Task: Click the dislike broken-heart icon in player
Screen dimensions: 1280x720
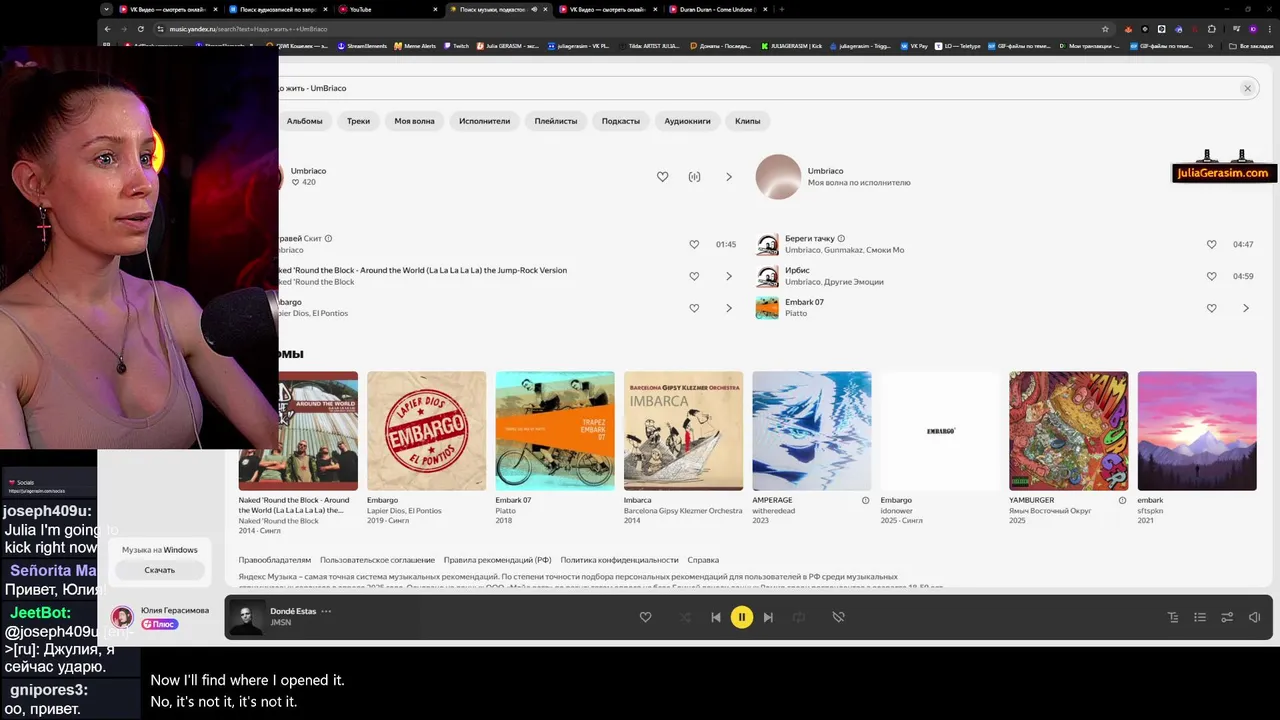Action: click(x=838, y=617)
